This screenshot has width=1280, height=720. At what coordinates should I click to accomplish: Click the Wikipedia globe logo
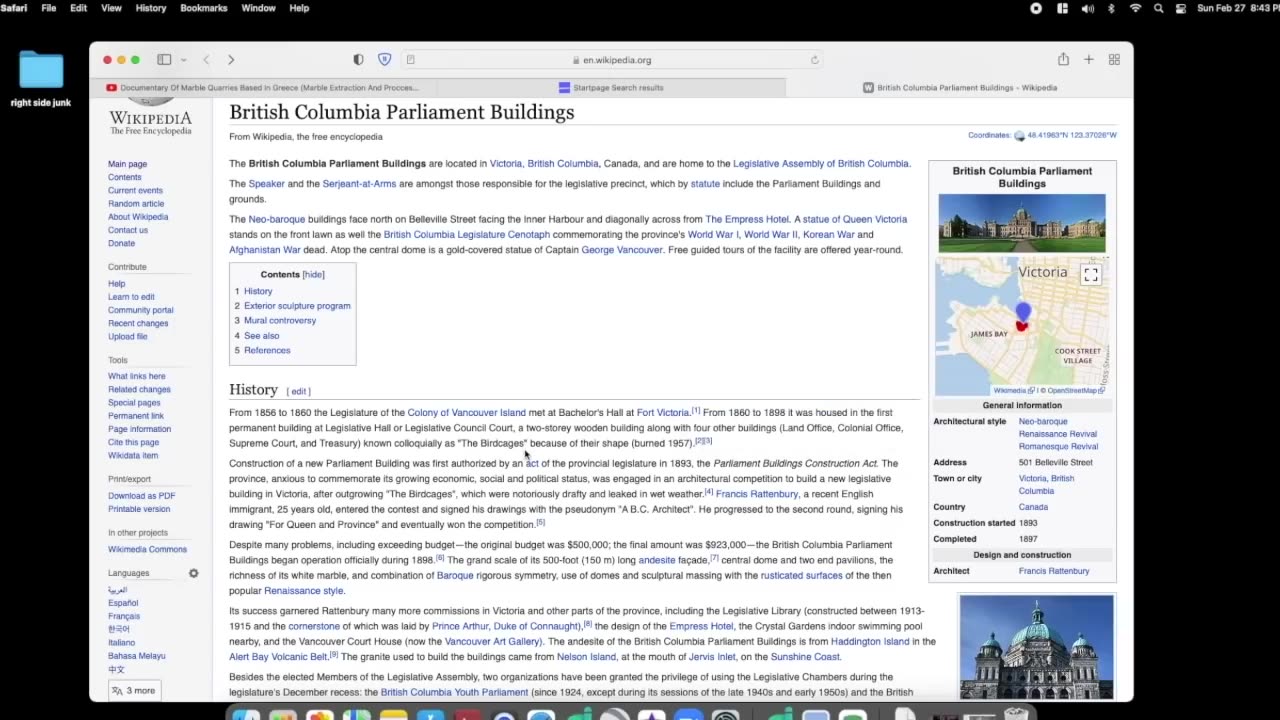[150, 101]
